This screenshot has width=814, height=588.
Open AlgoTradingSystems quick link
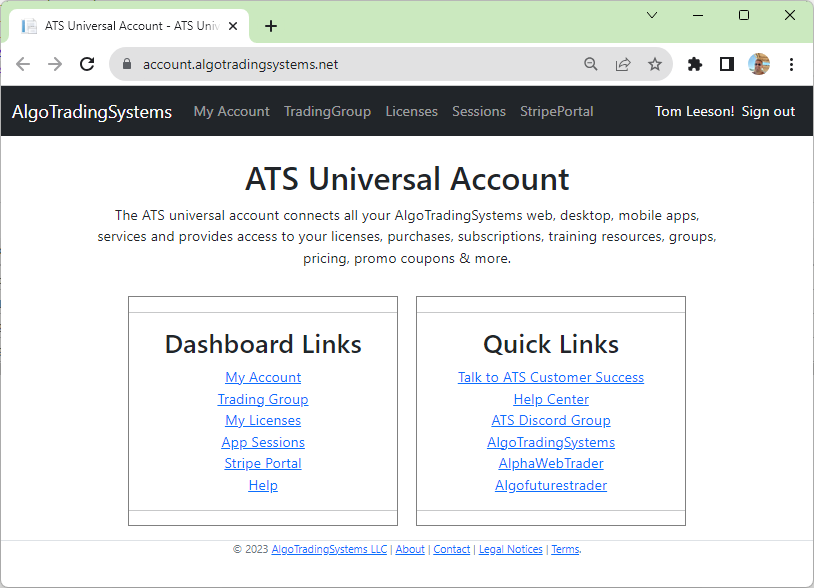point(551,442)
